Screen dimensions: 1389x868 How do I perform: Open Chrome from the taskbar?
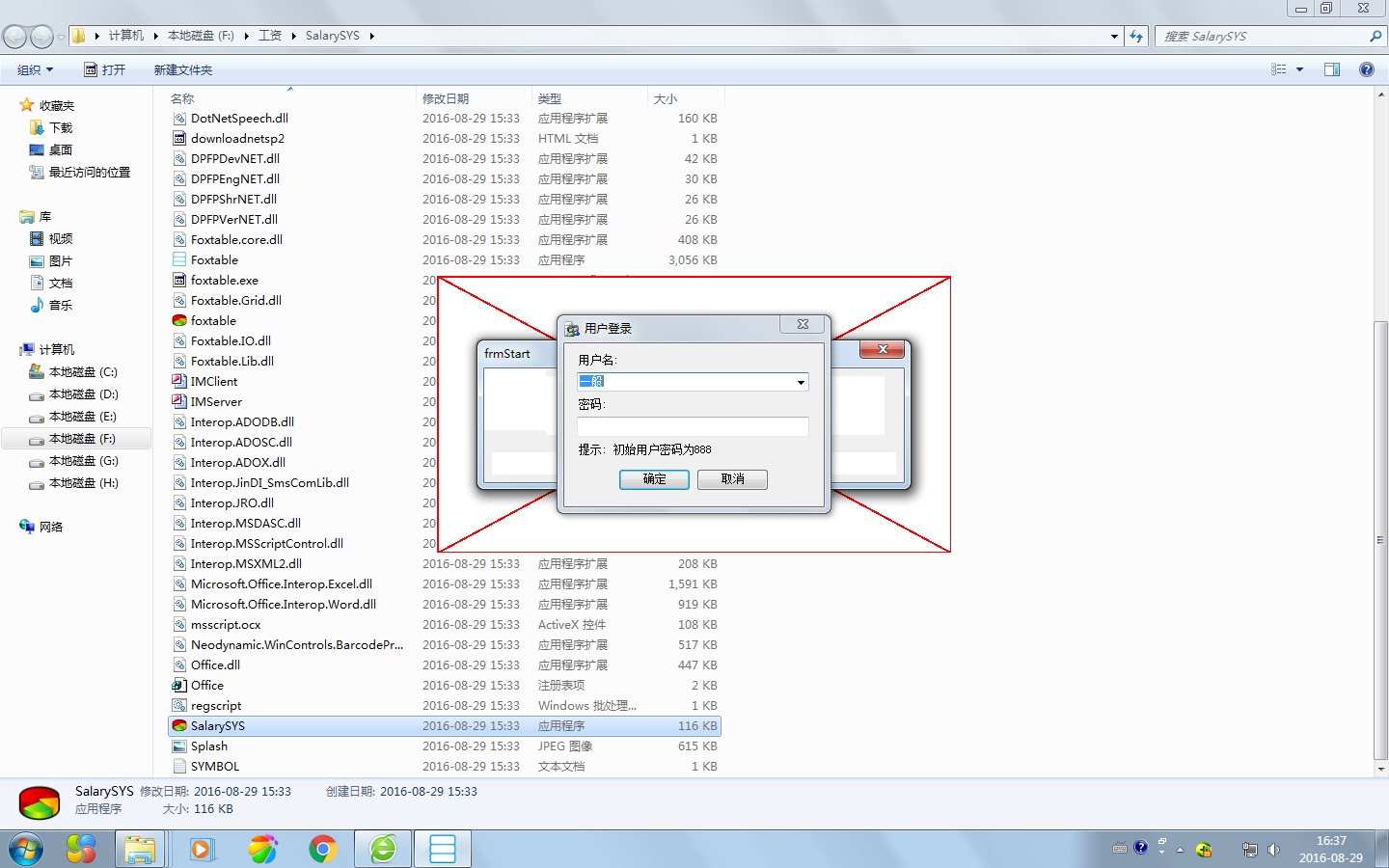(323, 850)
